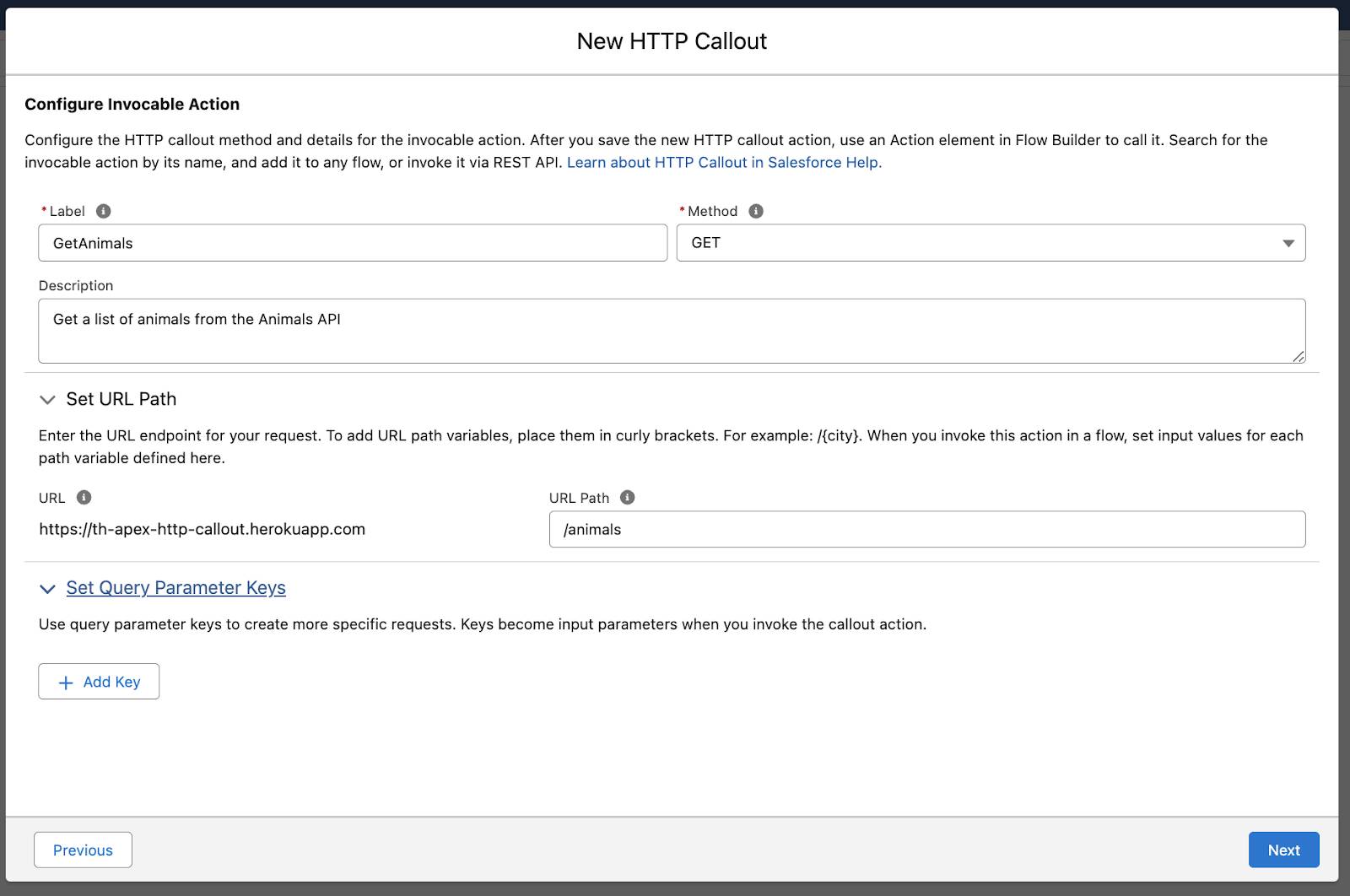View the URL Path info tooltip
This screenshot has height=896, width=1350.
[x=626, y=498]
